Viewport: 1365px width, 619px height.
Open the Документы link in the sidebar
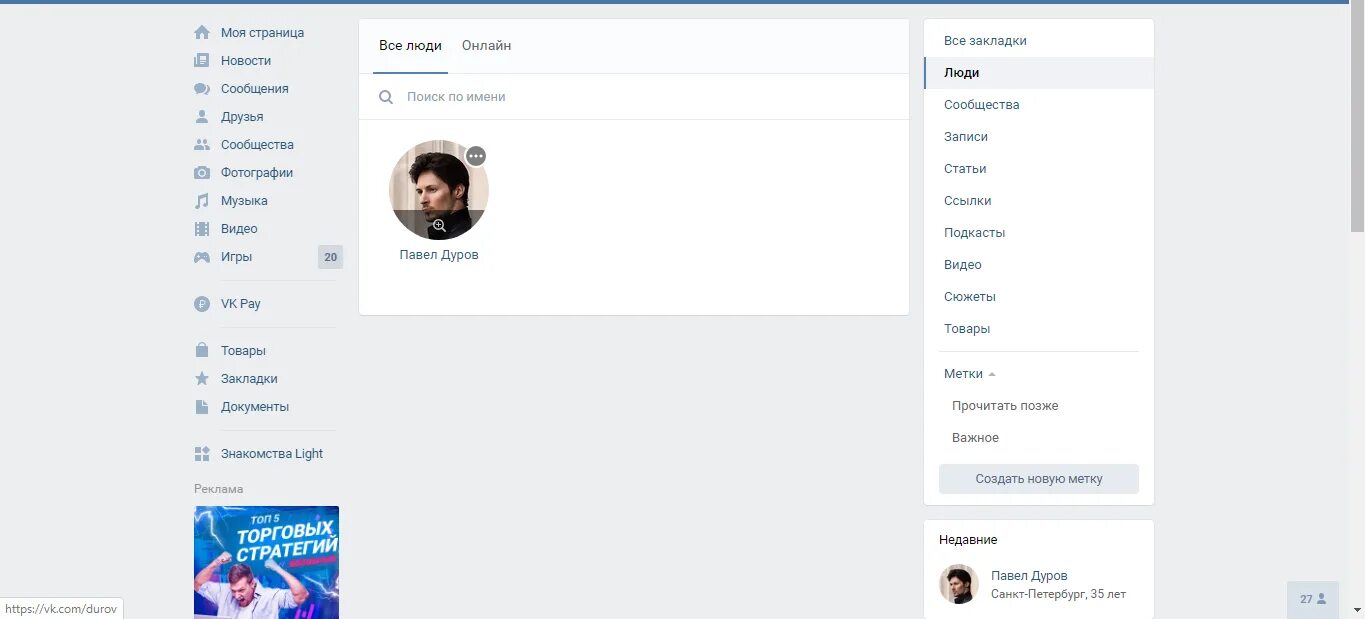[x=255, y=407]
